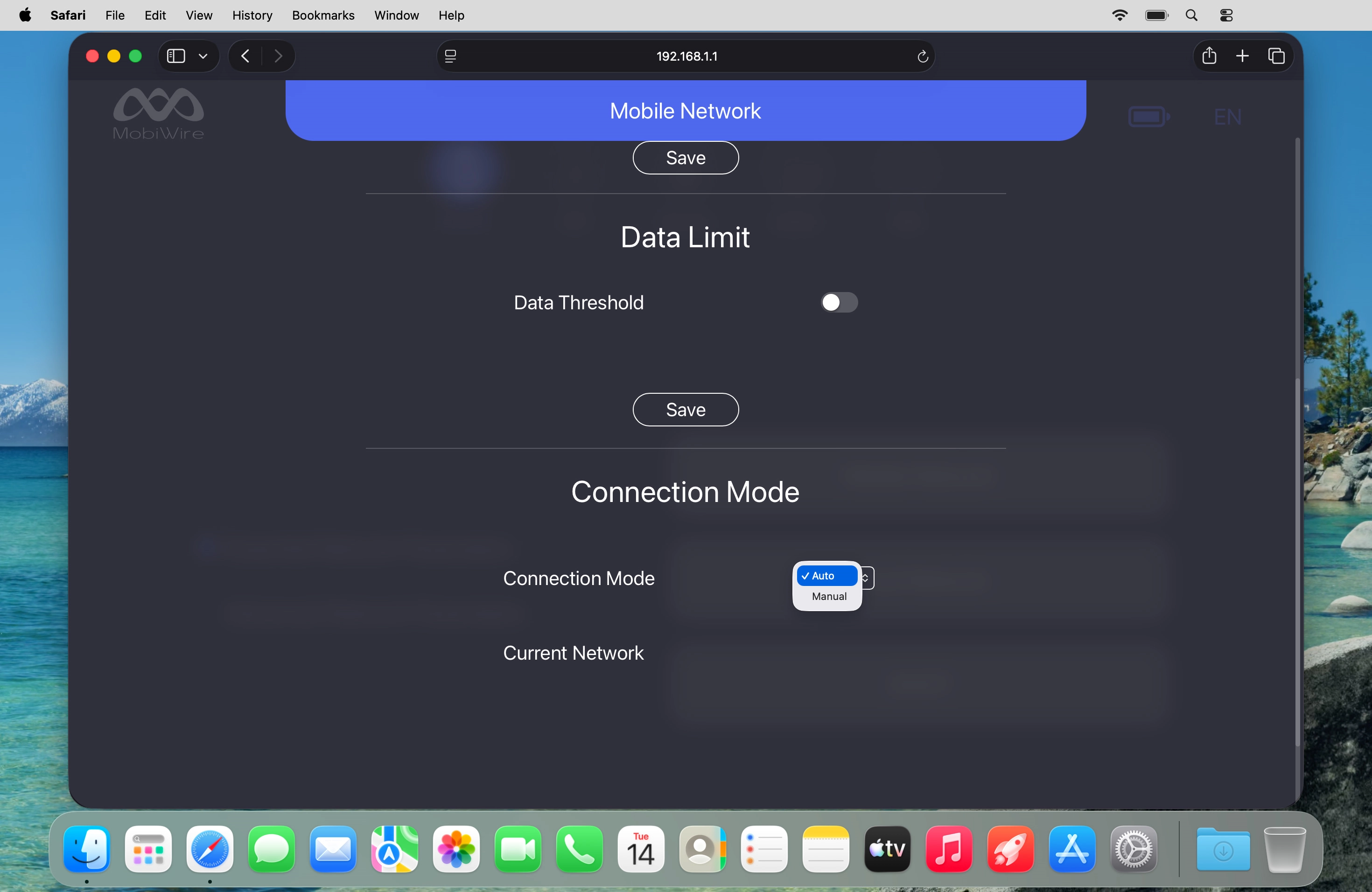
Task: Open the Bookmarks menu
Action: point(323,15)
